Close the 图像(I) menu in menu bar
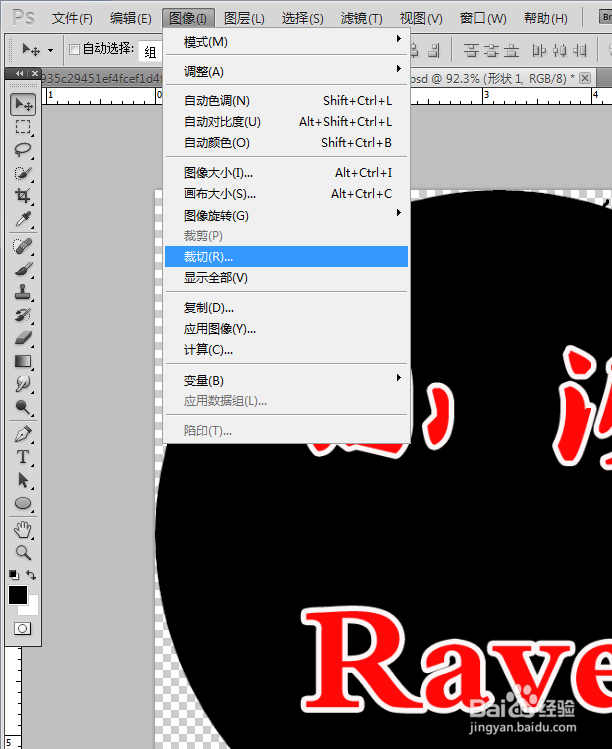Viewport: 612px width, 749px height. click(188, 18)
